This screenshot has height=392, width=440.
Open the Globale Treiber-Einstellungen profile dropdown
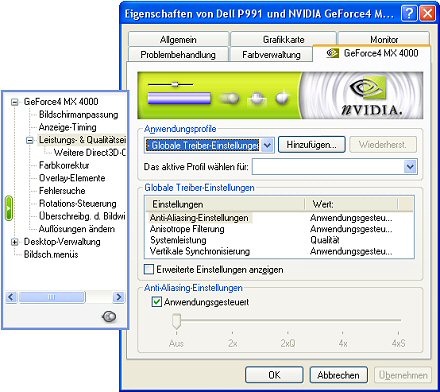pos(267,145)
